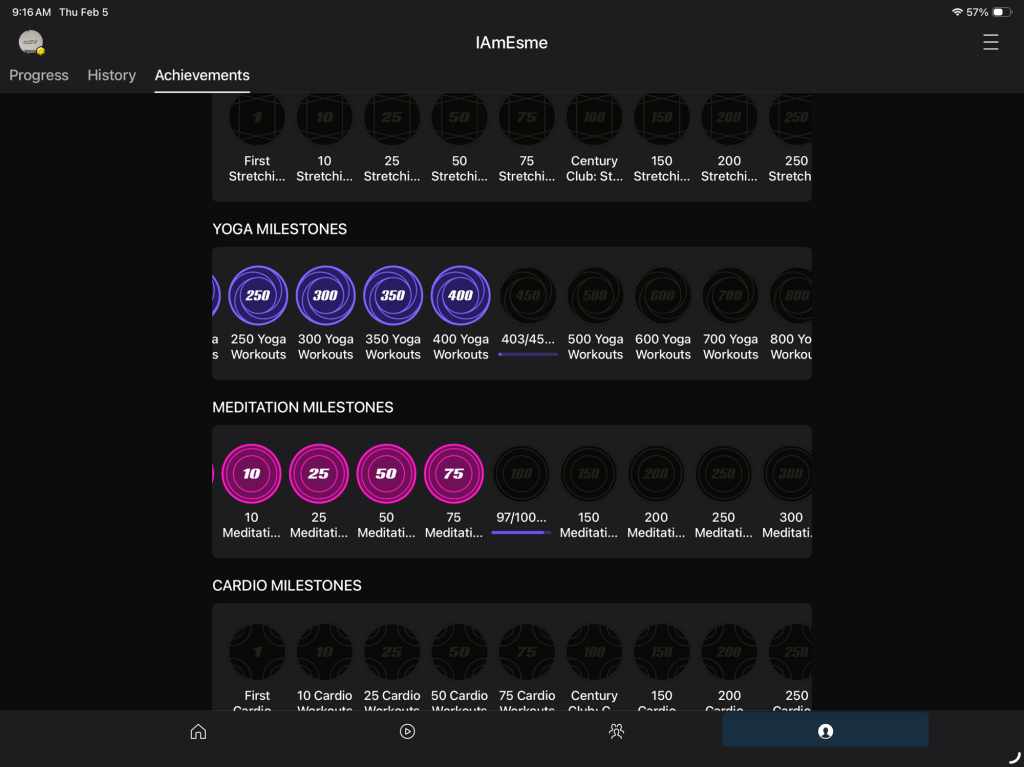Screen dimensions: 1024x767
Task: Check battery status indicator
Action: coord(1002,12)
